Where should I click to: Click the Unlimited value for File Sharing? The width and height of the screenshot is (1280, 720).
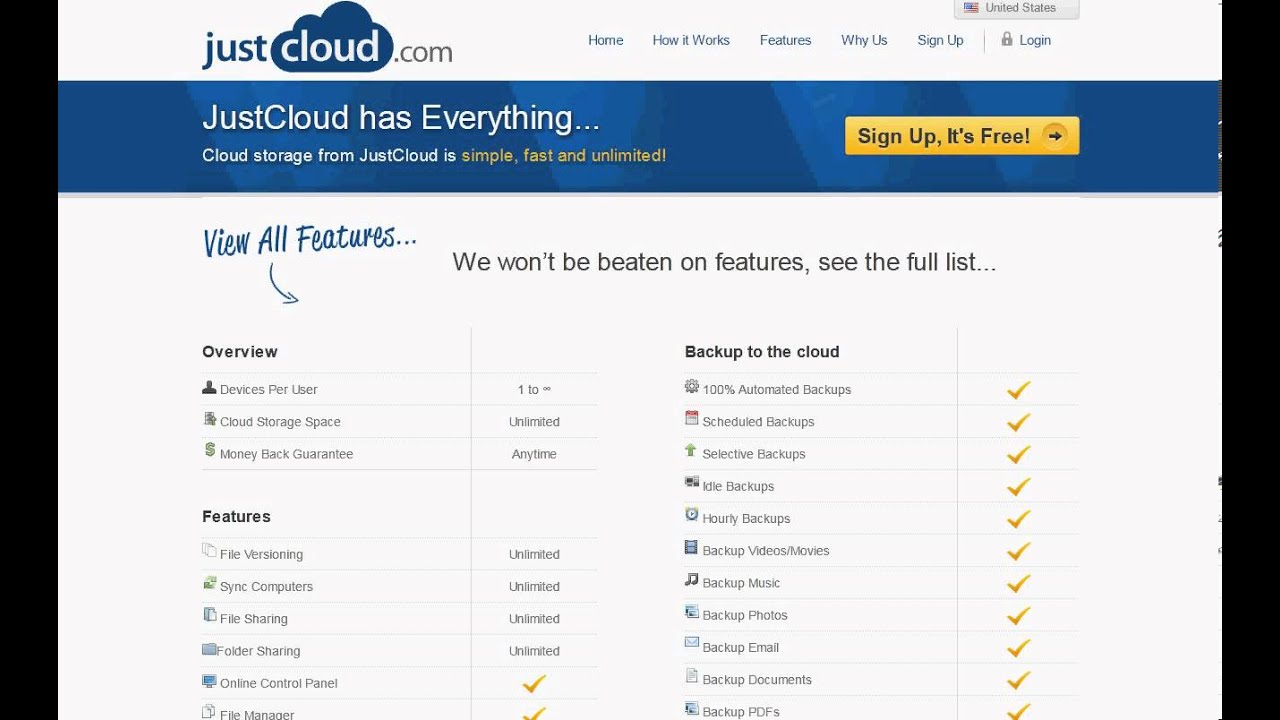(534, 619)
